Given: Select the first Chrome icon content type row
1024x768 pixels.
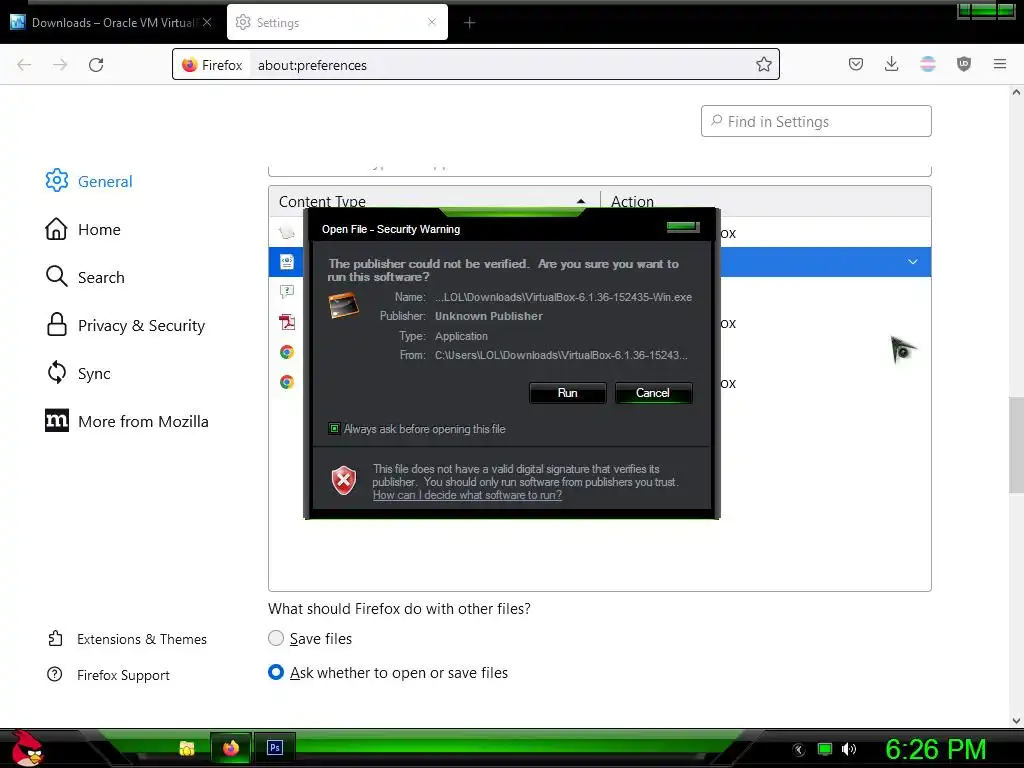Looking at the screenshot, I should pyautogui.click(x=287, y=352).
